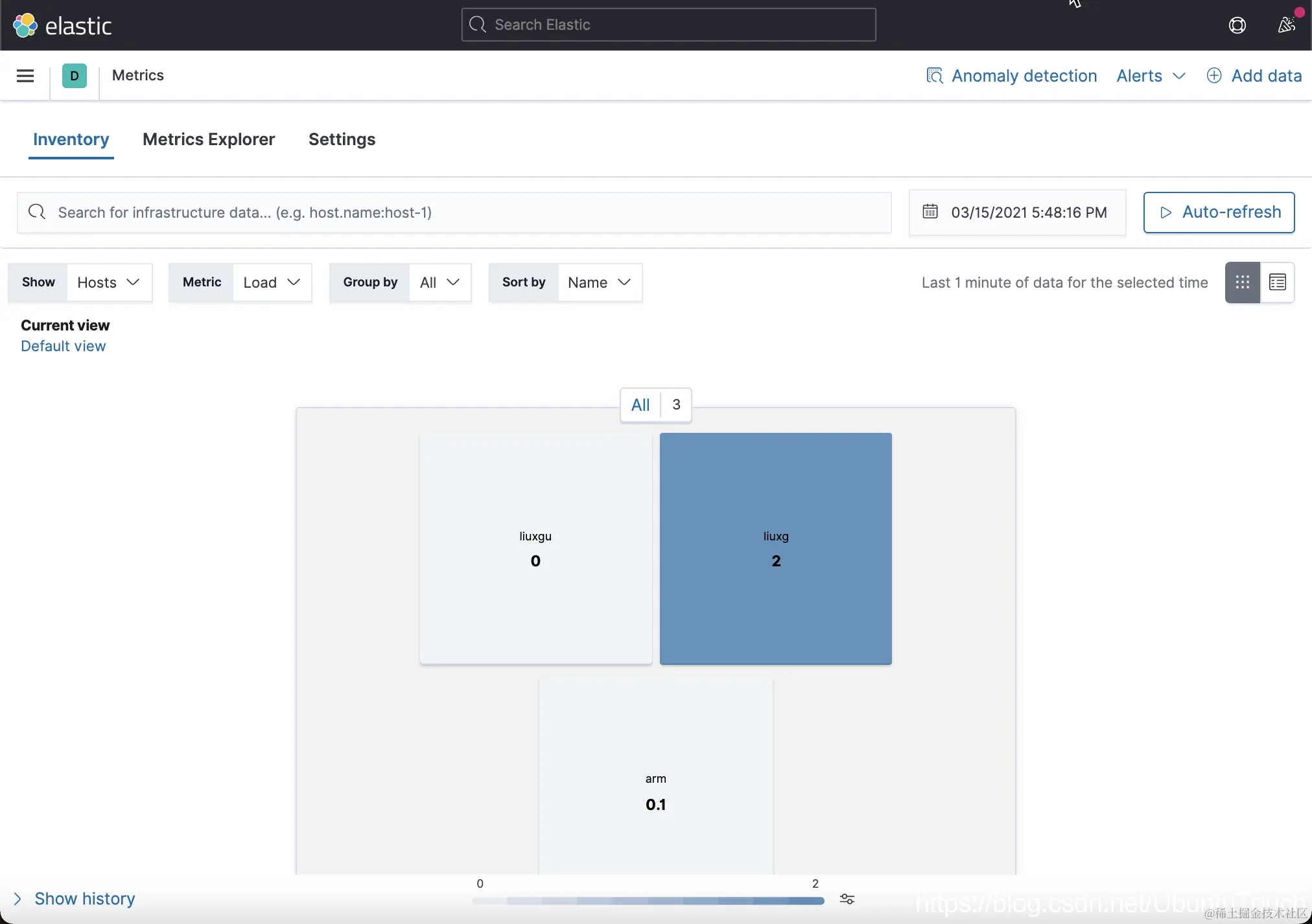Click the Add data button
This screenshot has width=1312, height=924.
point(1254,76)
